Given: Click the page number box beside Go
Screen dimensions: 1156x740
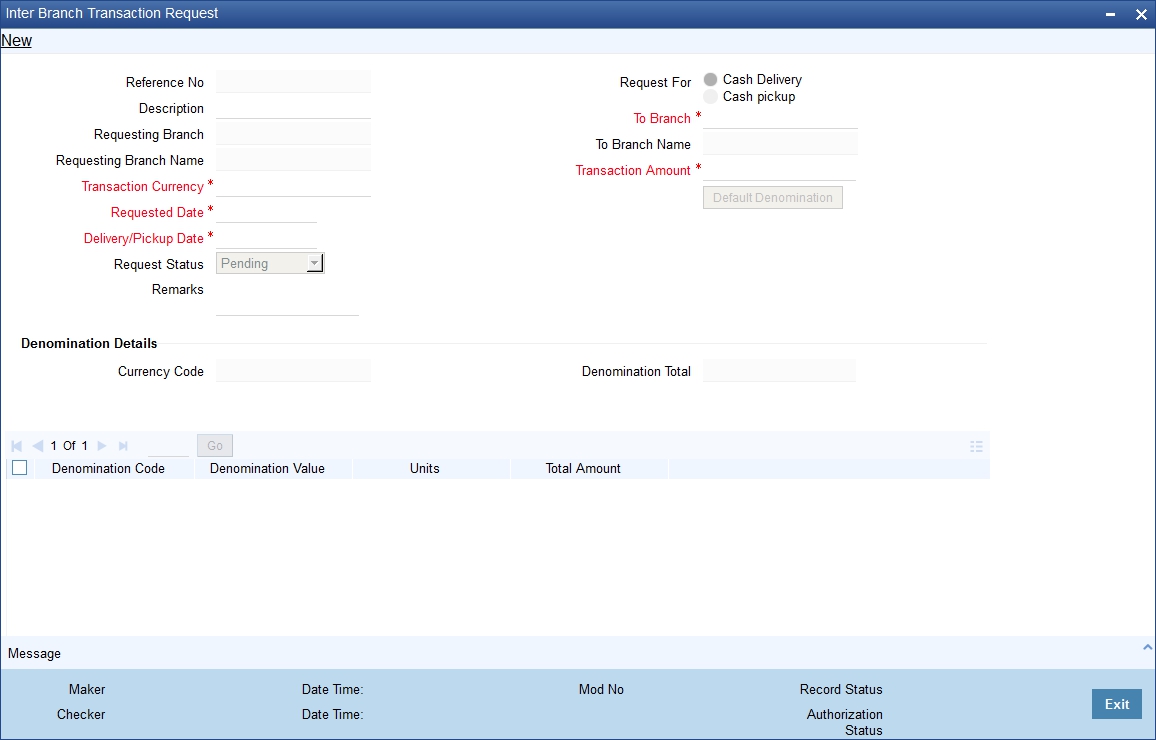Looking at the screenshot, I should point(168,446).
